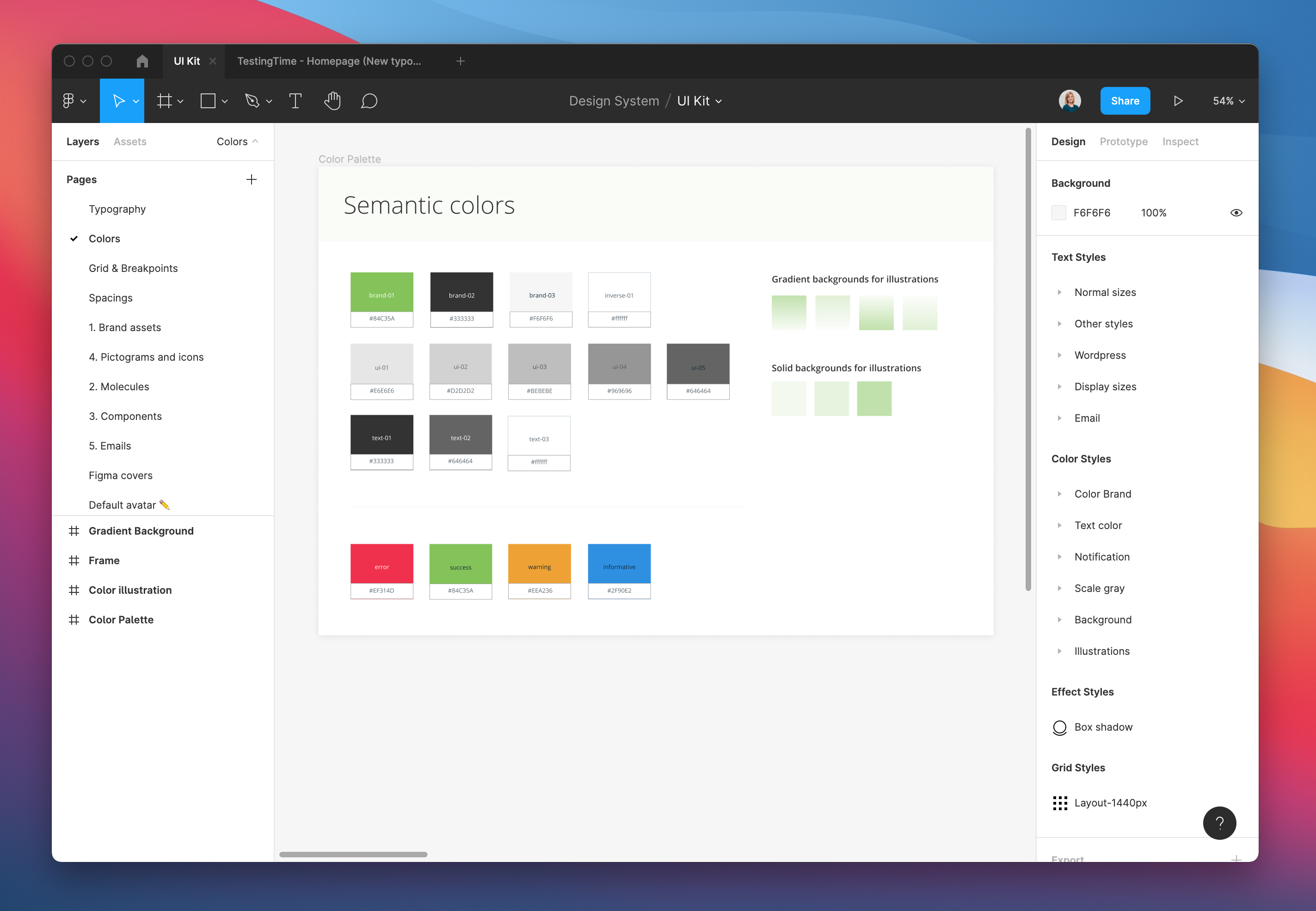
Task: Expand Display sizes text styles
Action: click(1059, 387)
